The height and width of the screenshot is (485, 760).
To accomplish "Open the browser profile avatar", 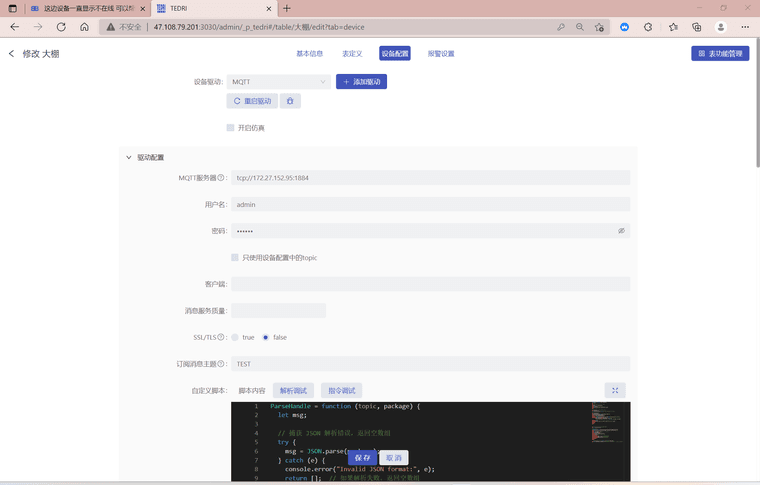I will (x=721, y=27).
